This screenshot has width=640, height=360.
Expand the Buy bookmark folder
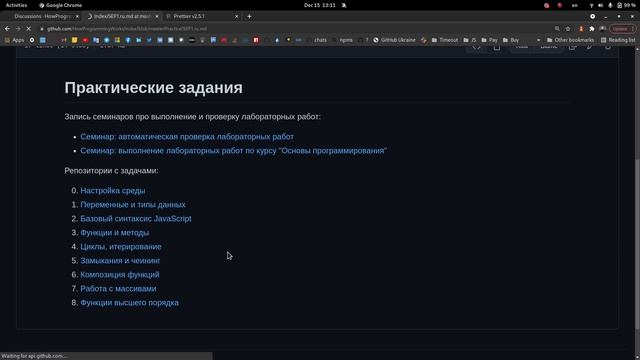tap(511, 40)
